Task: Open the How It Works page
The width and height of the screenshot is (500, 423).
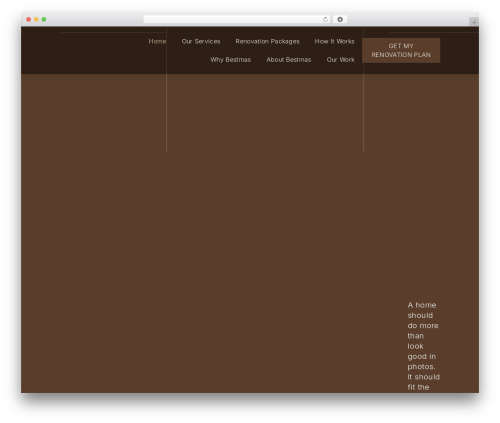Action: click(x=334, y=41)
